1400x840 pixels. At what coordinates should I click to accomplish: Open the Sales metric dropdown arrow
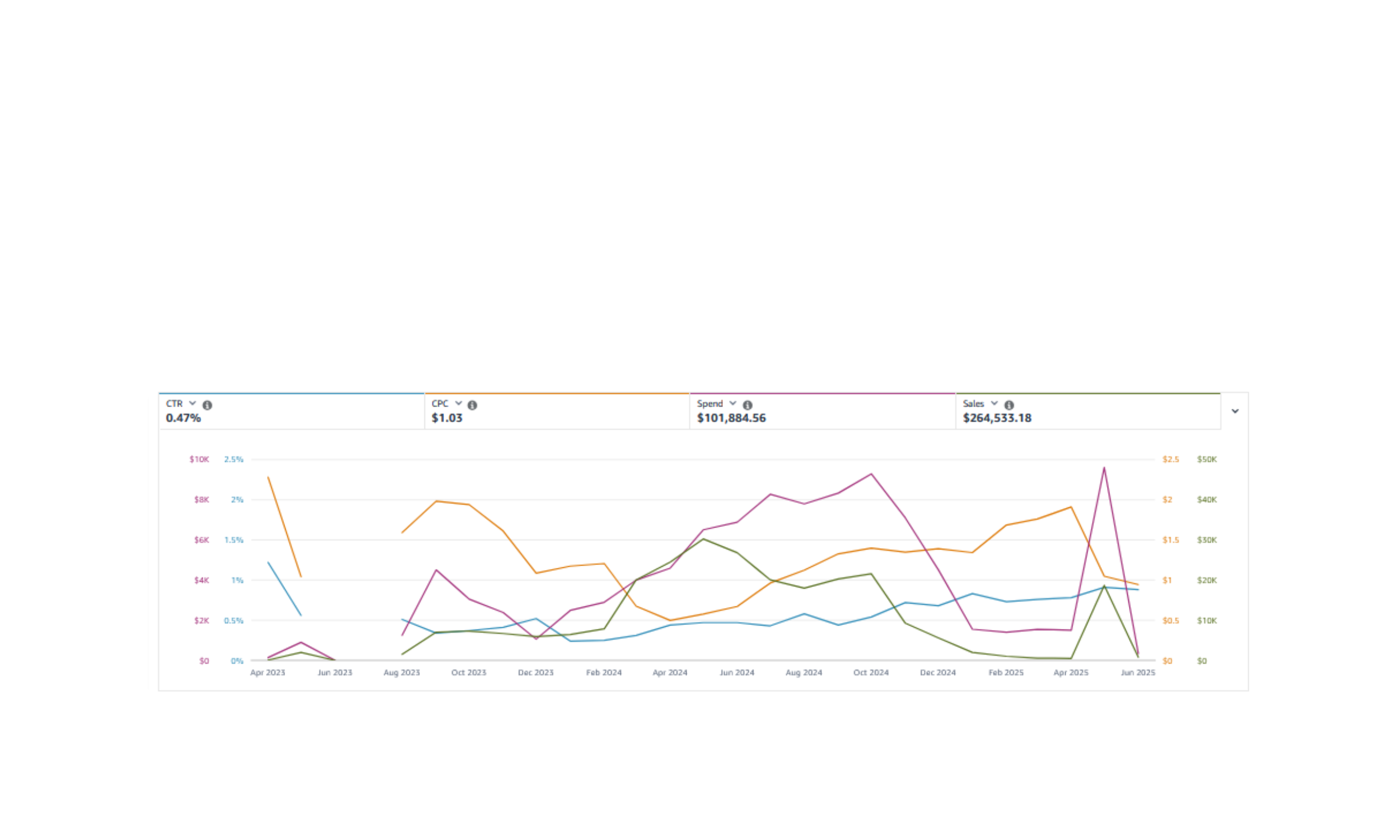[x=993, y=404]
